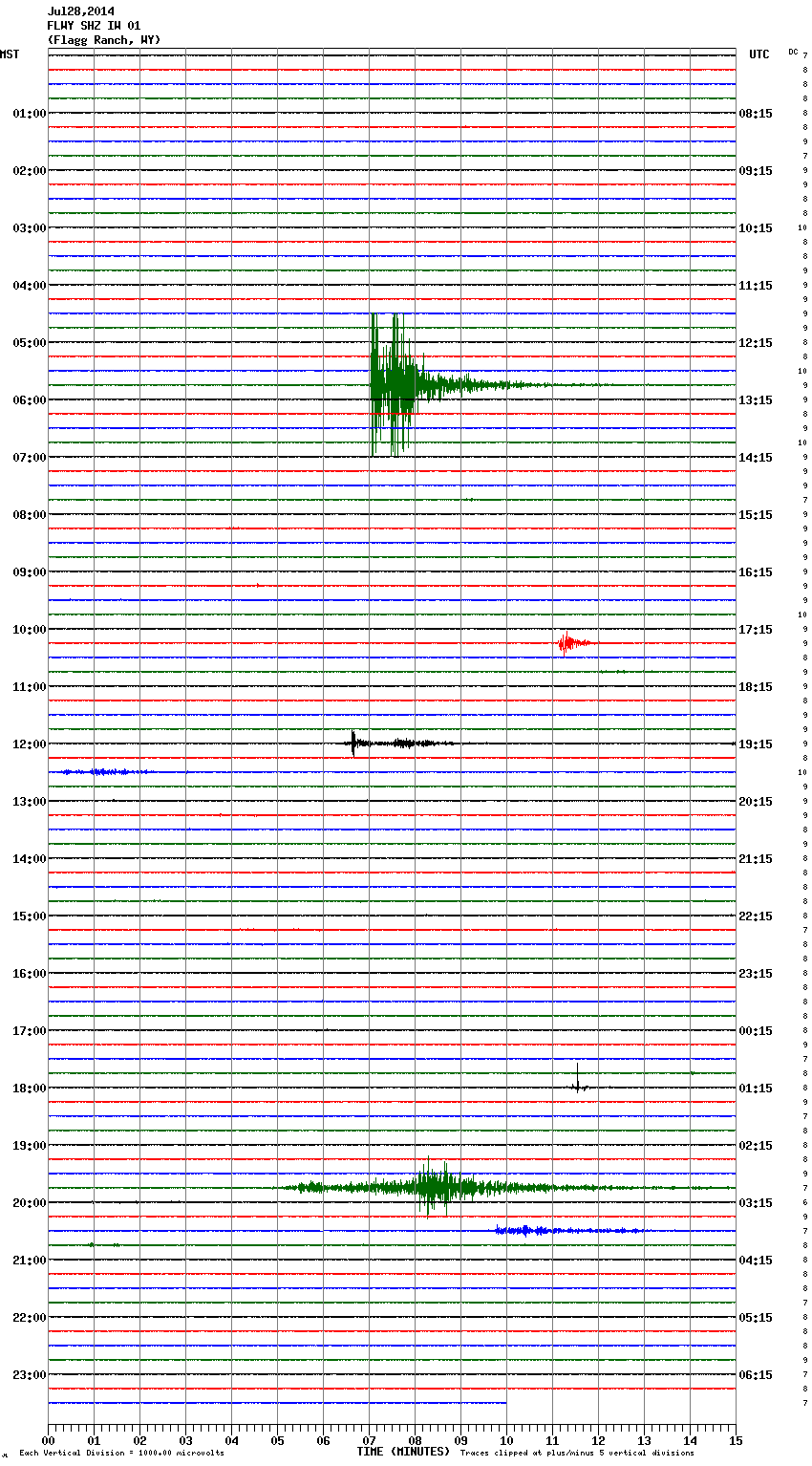Click the "13:15" UTC time label
Image resolution: width=812 pixels, height=1466 pixels.
click(x=756, y=400)
